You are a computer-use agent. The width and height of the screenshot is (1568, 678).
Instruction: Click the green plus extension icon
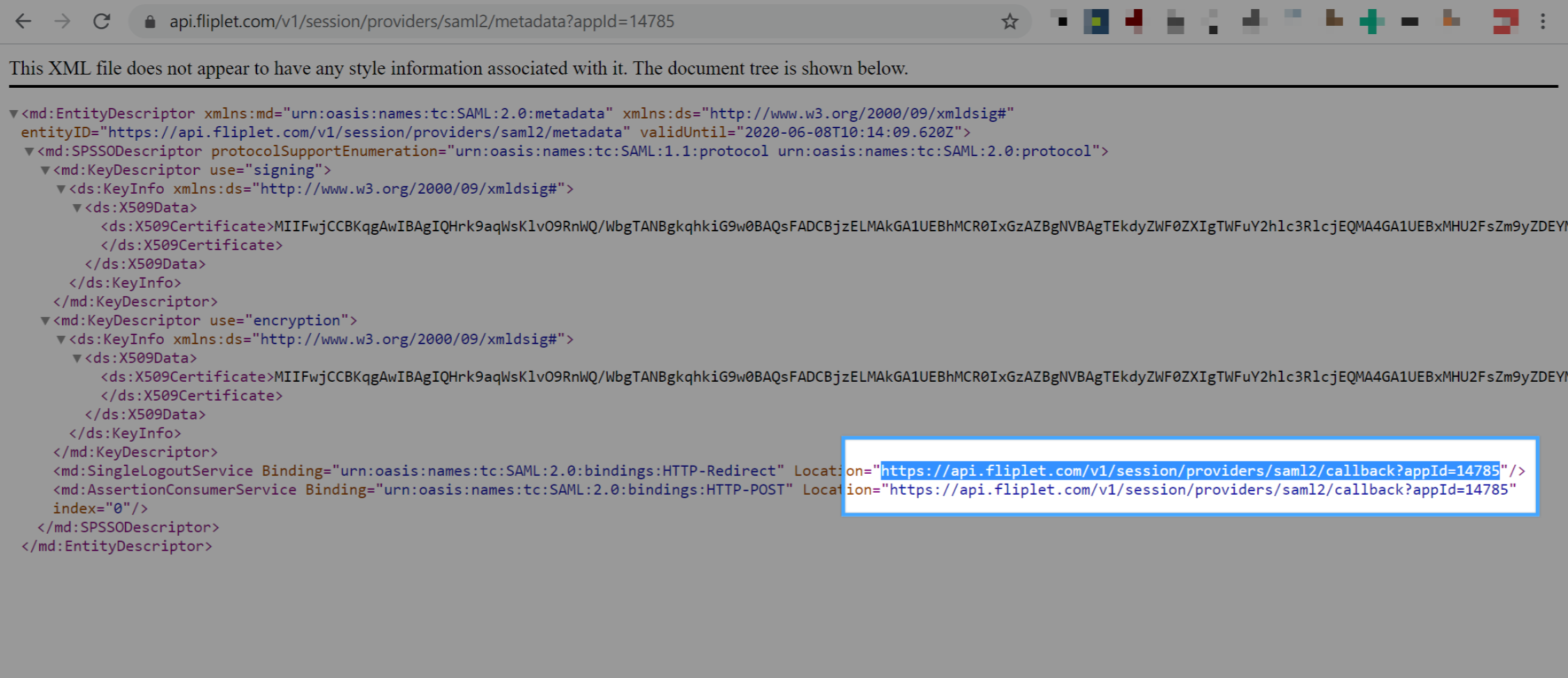(1371, 22)
